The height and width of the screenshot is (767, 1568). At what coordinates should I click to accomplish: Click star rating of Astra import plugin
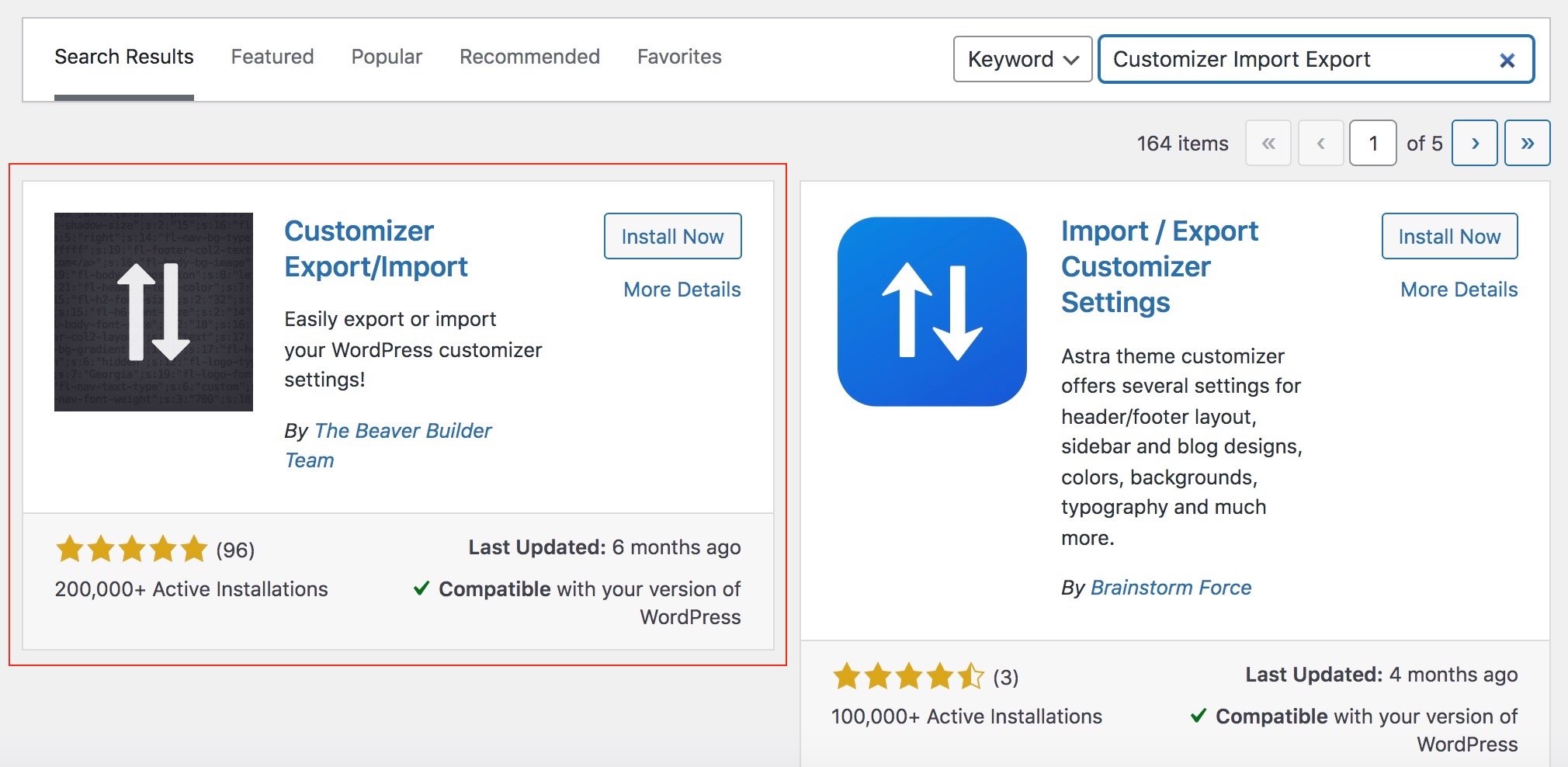908,676
